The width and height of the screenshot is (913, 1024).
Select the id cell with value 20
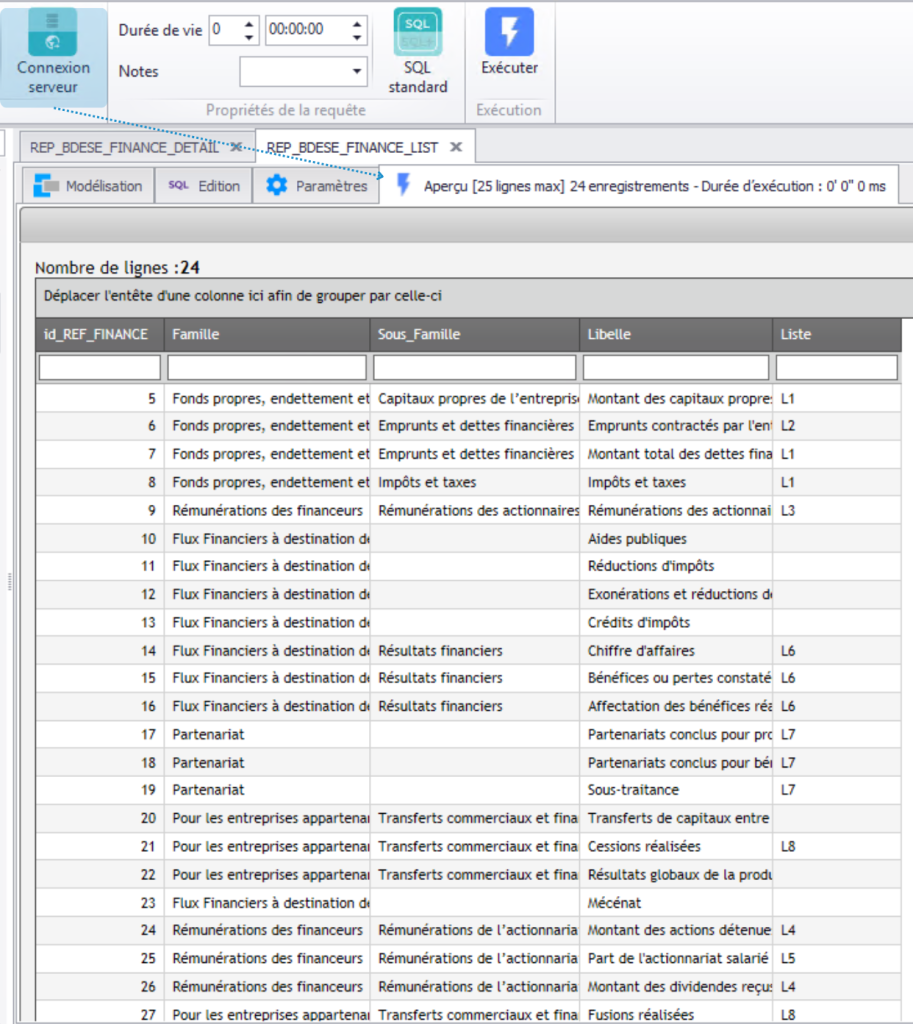[x=100, y=818]
